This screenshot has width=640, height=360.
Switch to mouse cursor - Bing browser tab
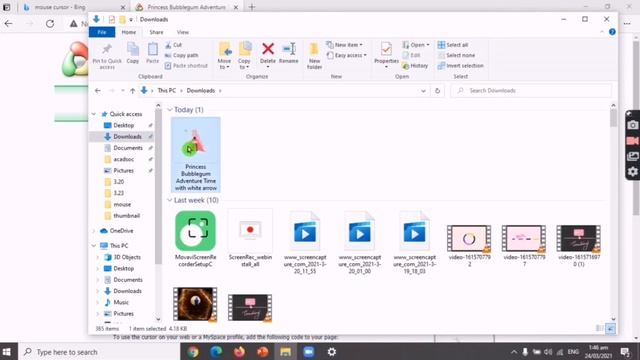pos(73,7)
